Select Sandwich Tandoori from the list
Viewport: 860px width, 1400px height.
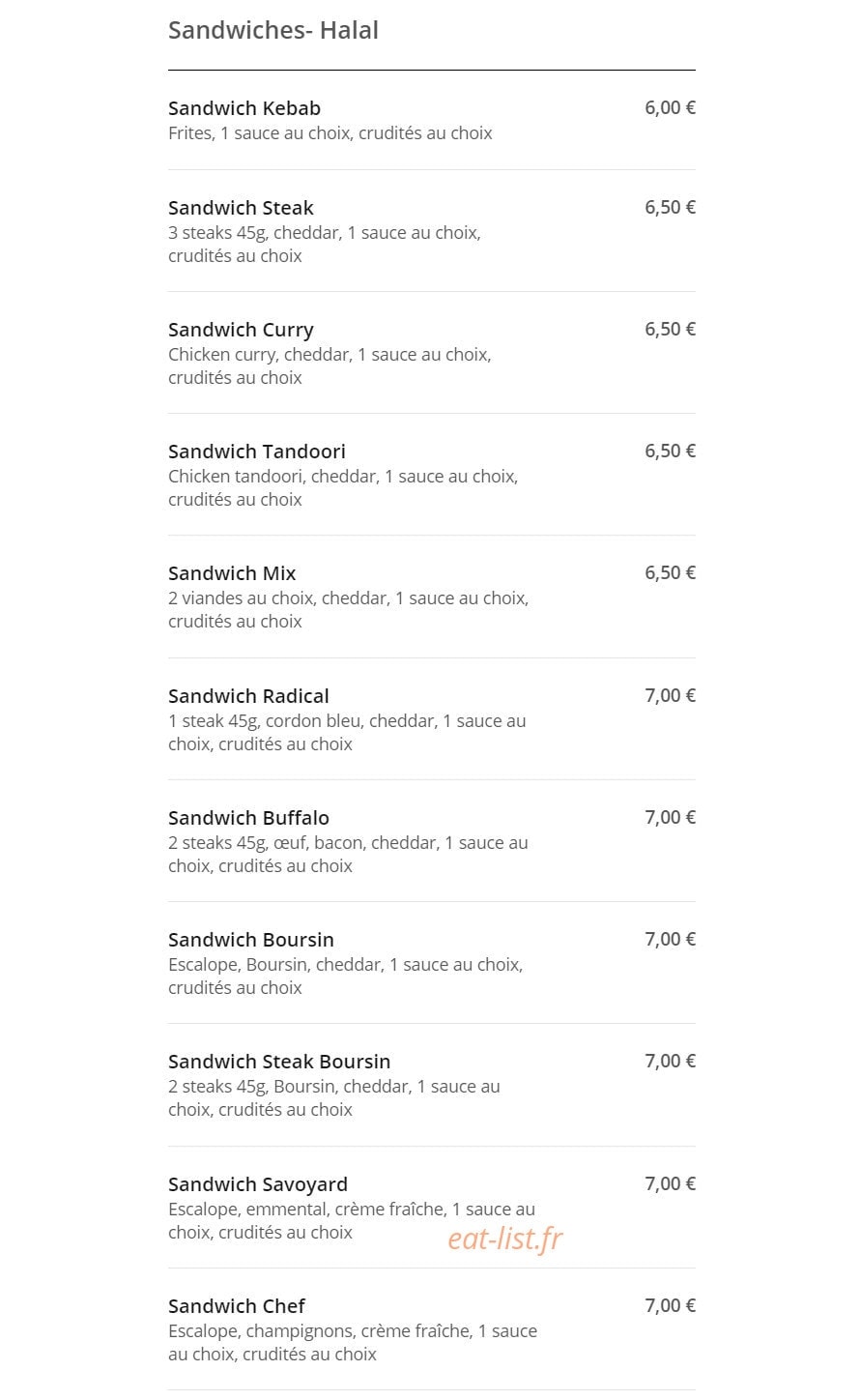click(257, 452)
